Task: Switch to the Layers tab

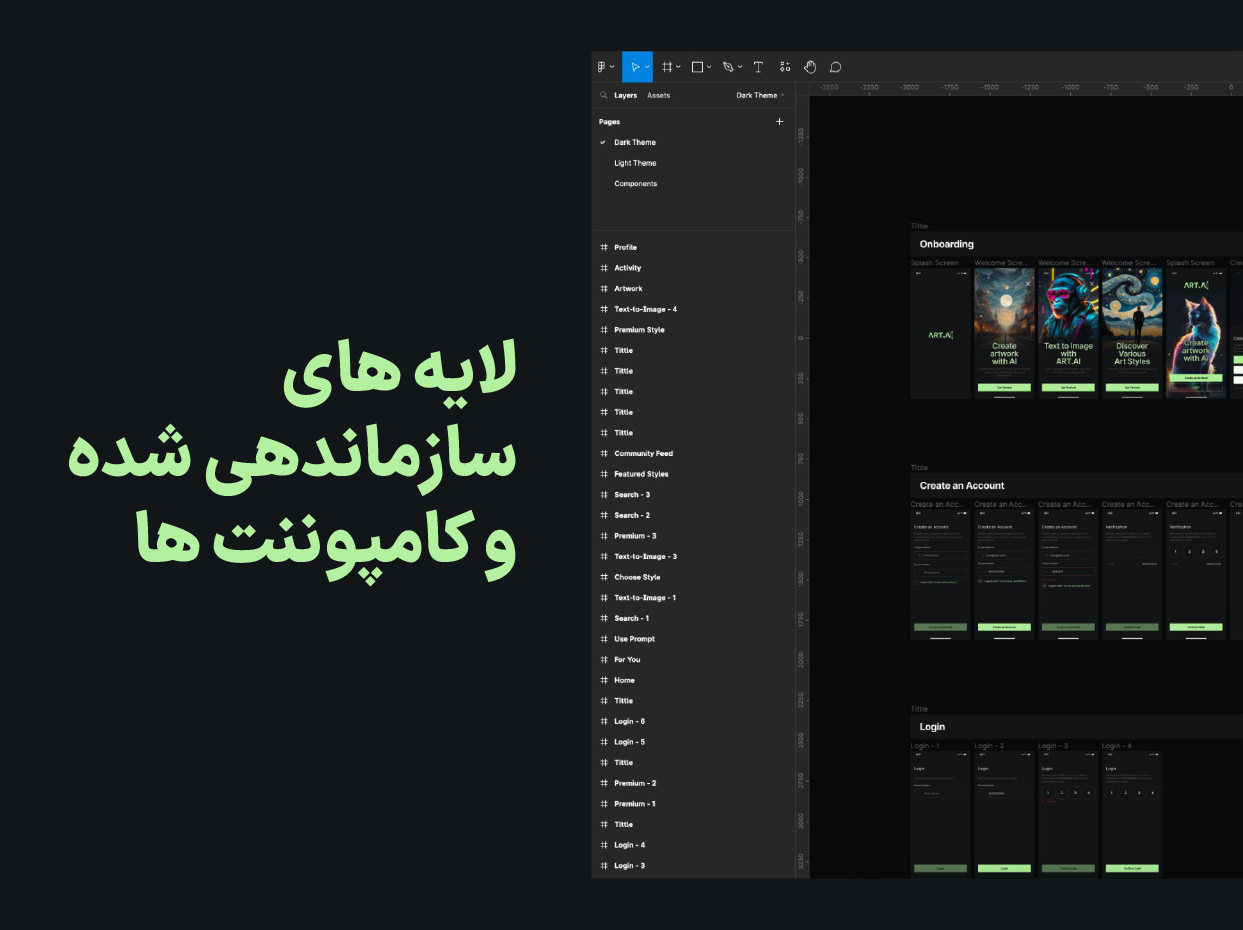Action: pos(625,96)
